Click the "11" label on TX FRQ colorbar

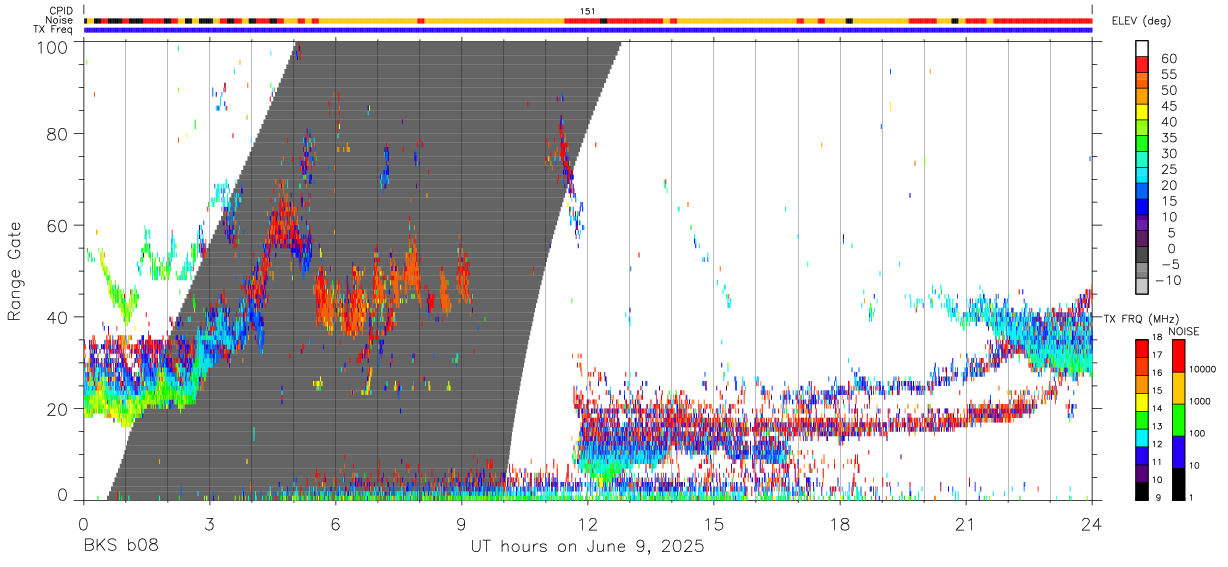1157,463
